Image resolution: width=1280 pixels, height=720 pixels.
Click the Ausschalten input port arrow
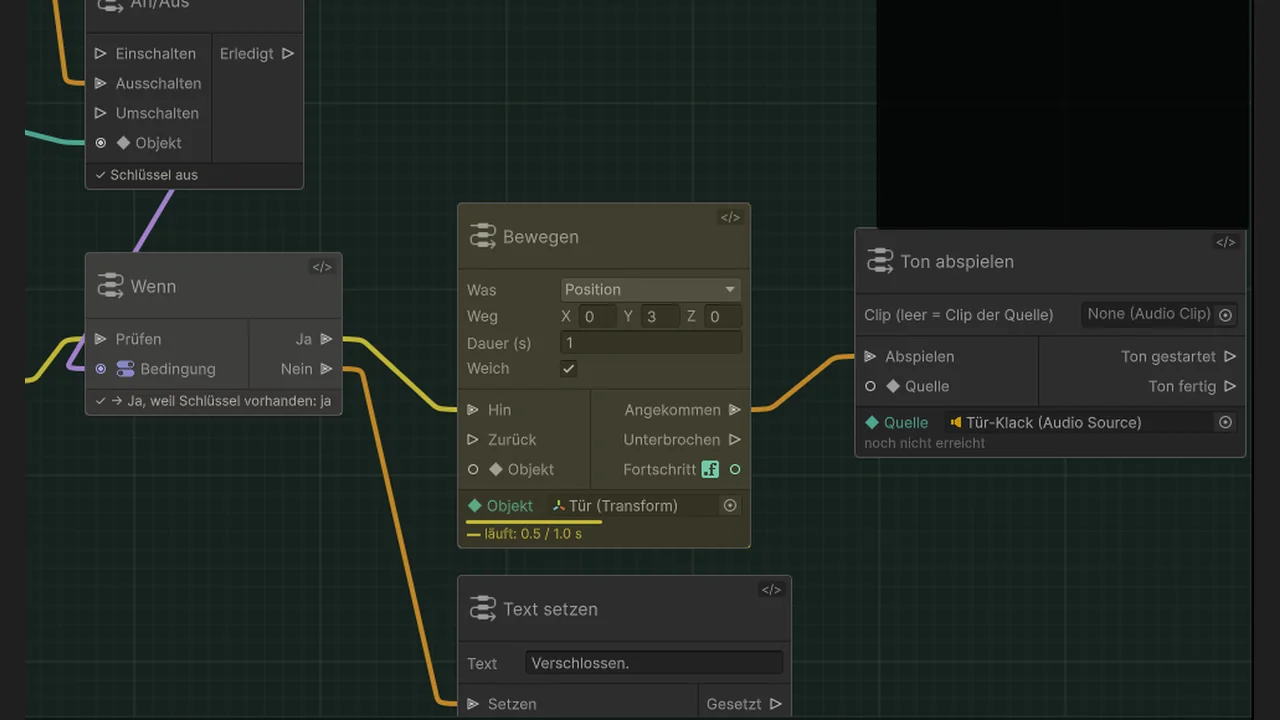(x=100, y=84)
